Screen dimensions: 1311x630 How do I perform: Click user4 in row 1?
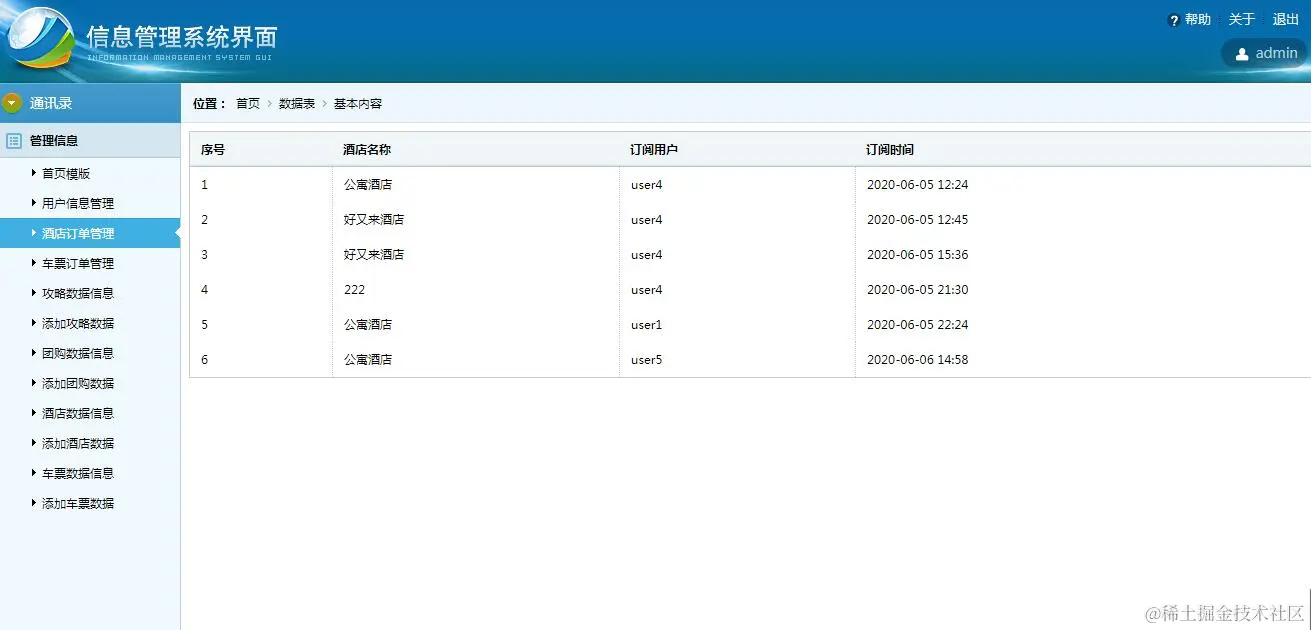tap(647, 185)
